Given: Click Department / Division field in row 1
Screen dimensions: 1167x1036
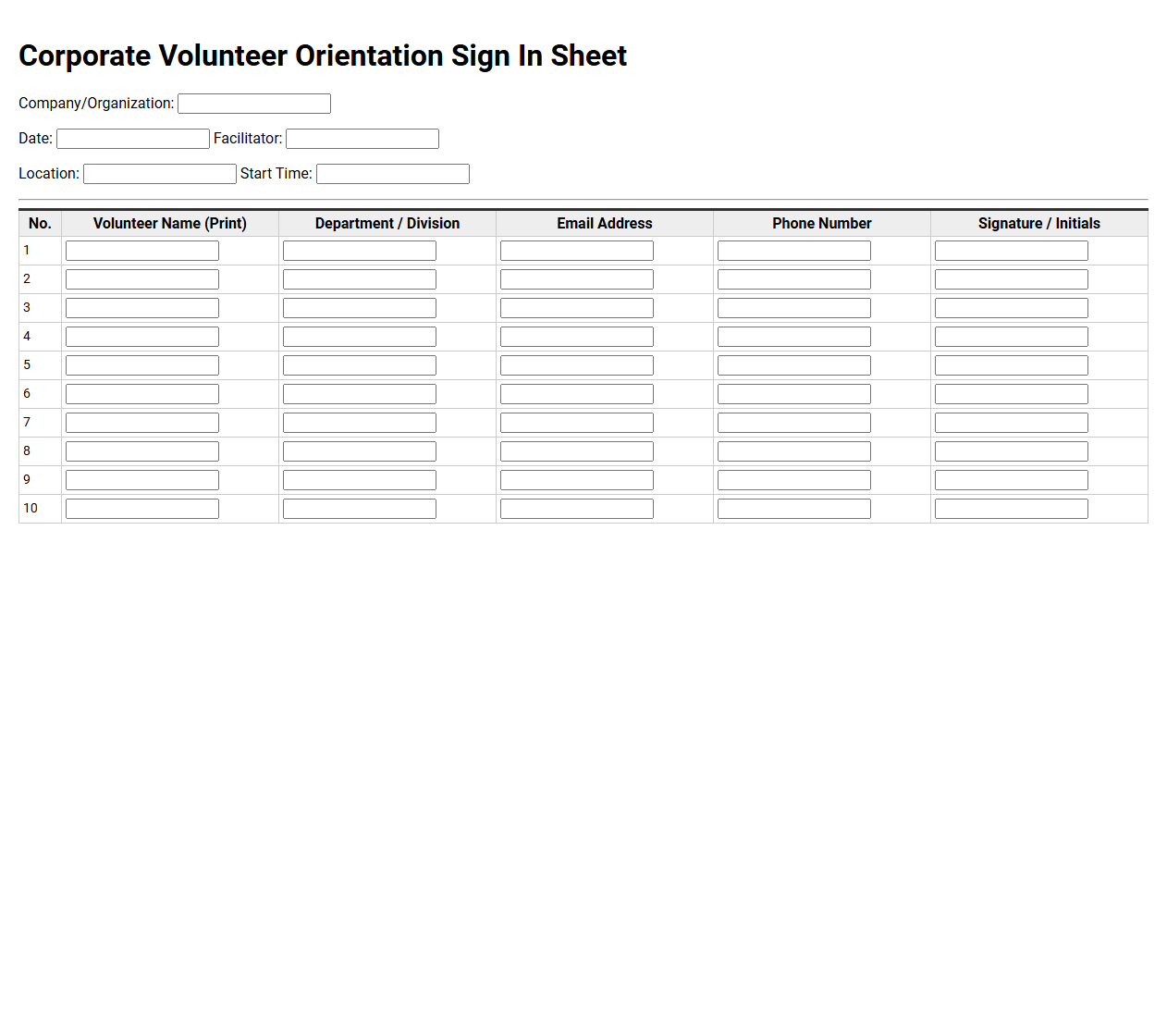Looking at the screenshot, I should pos(360,251).
